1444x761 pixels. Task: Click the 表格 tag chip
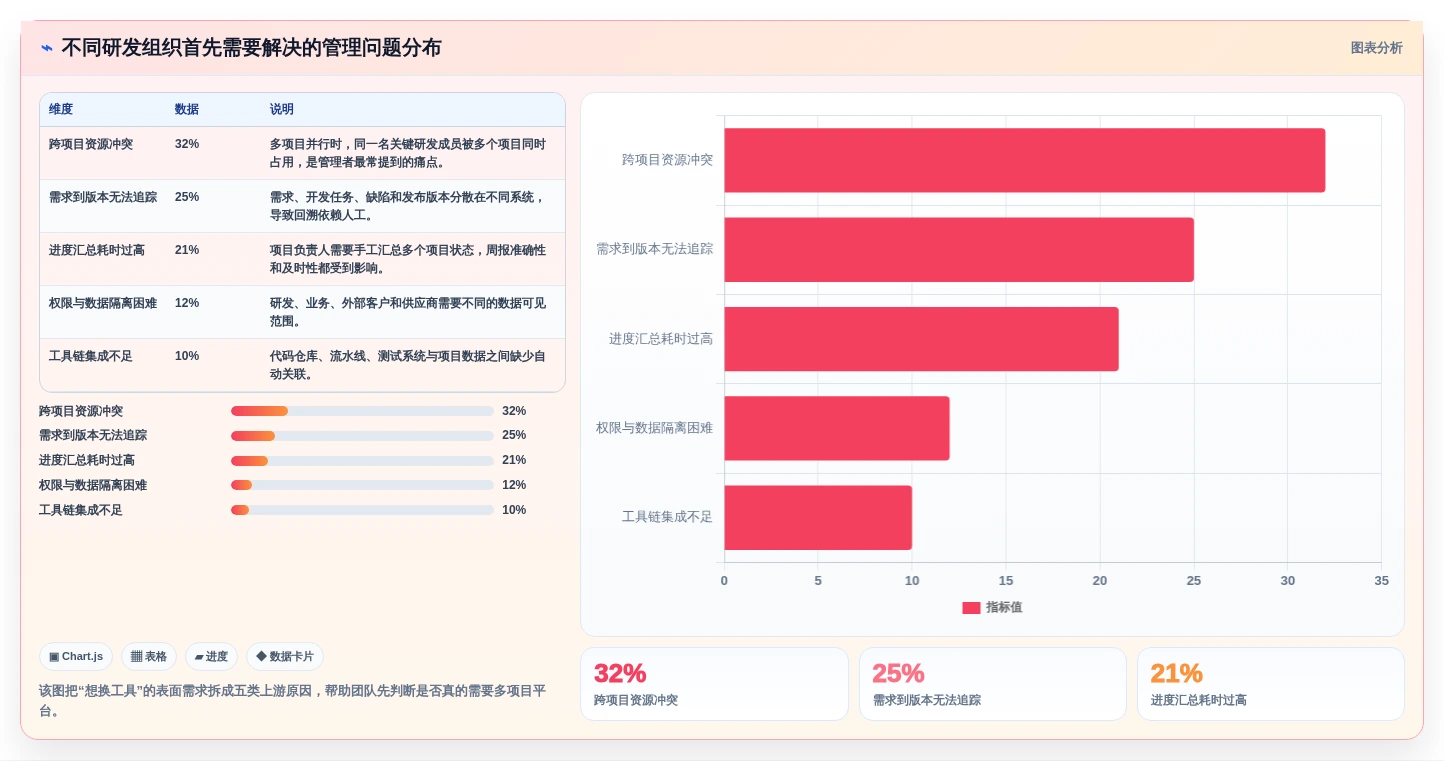pyautogui.click(x=149, y=657)
